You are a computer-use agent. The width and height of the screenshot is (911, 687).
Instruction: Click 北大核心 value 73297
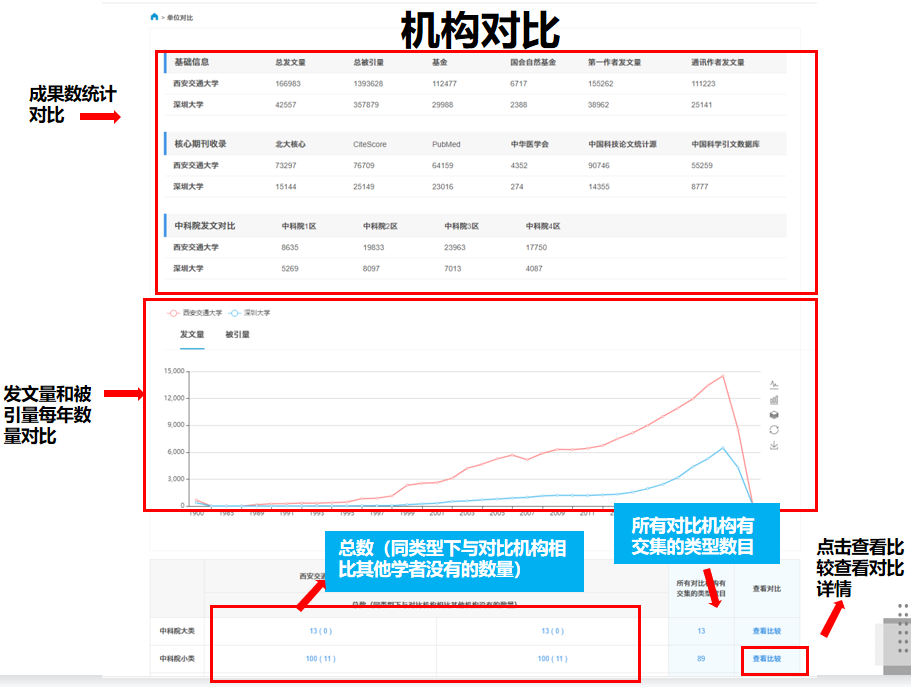[286, 166]
